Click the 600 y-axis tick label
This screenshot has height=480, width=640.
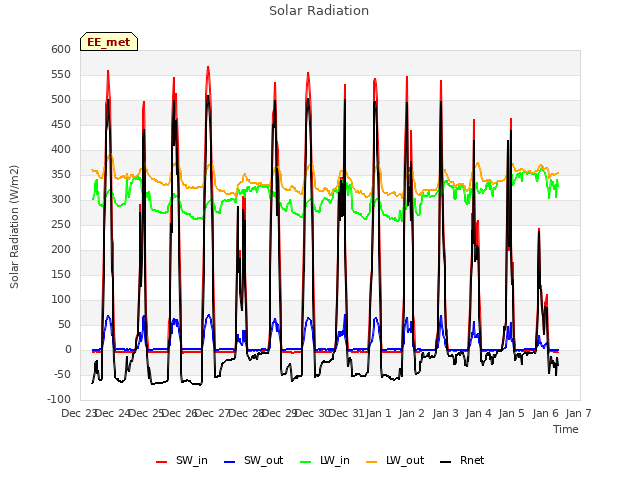61,49
